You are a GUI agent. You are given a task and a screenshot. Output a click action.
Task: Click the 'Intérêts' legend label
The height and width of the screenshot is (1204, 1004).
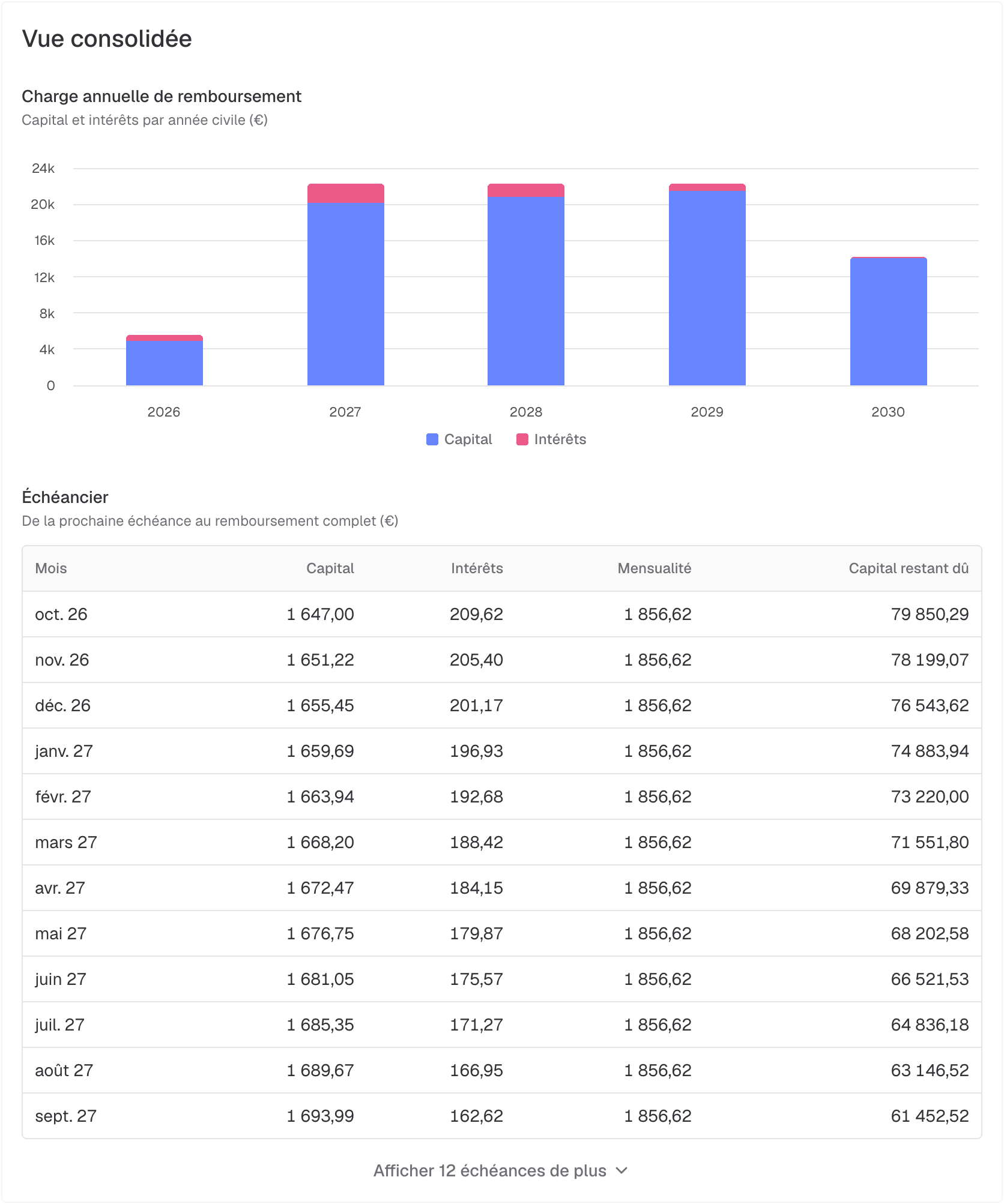(x=560, y=439)
